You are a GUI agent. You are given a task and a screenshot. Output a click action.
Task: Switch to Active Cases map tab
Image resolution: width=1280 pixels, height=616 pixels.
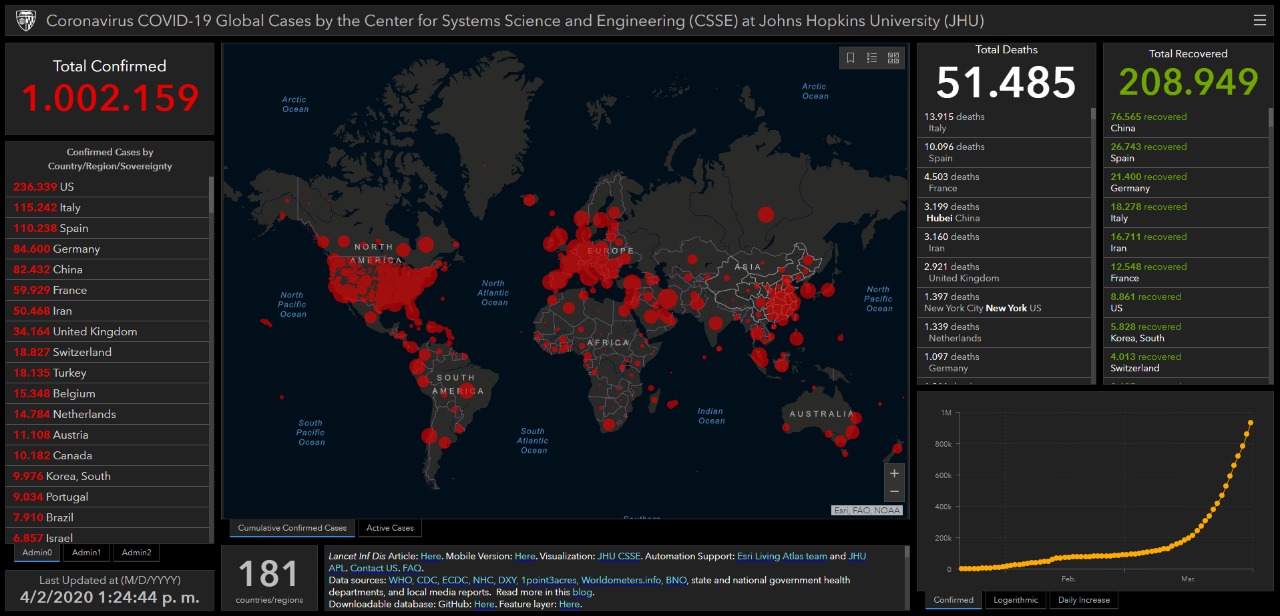pyautogui.click(x=392, y=528)
